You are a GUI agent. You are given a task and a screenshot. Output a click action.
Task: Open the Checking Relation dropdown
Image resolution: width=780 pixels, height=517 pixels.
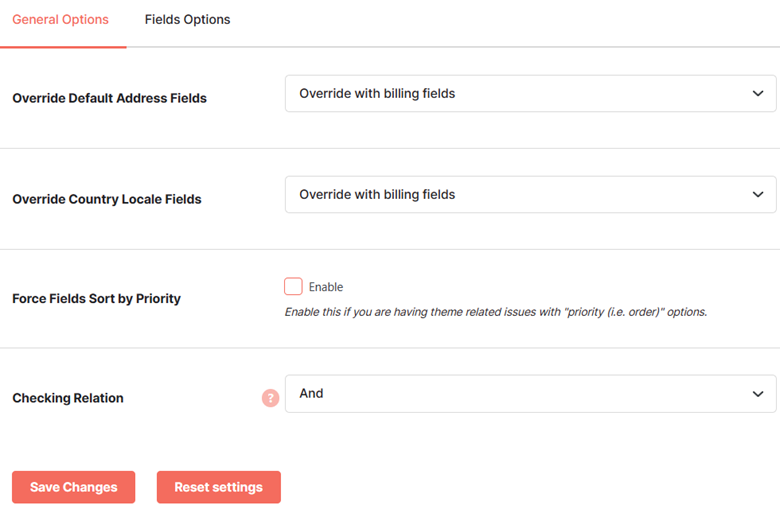point(530,394)
